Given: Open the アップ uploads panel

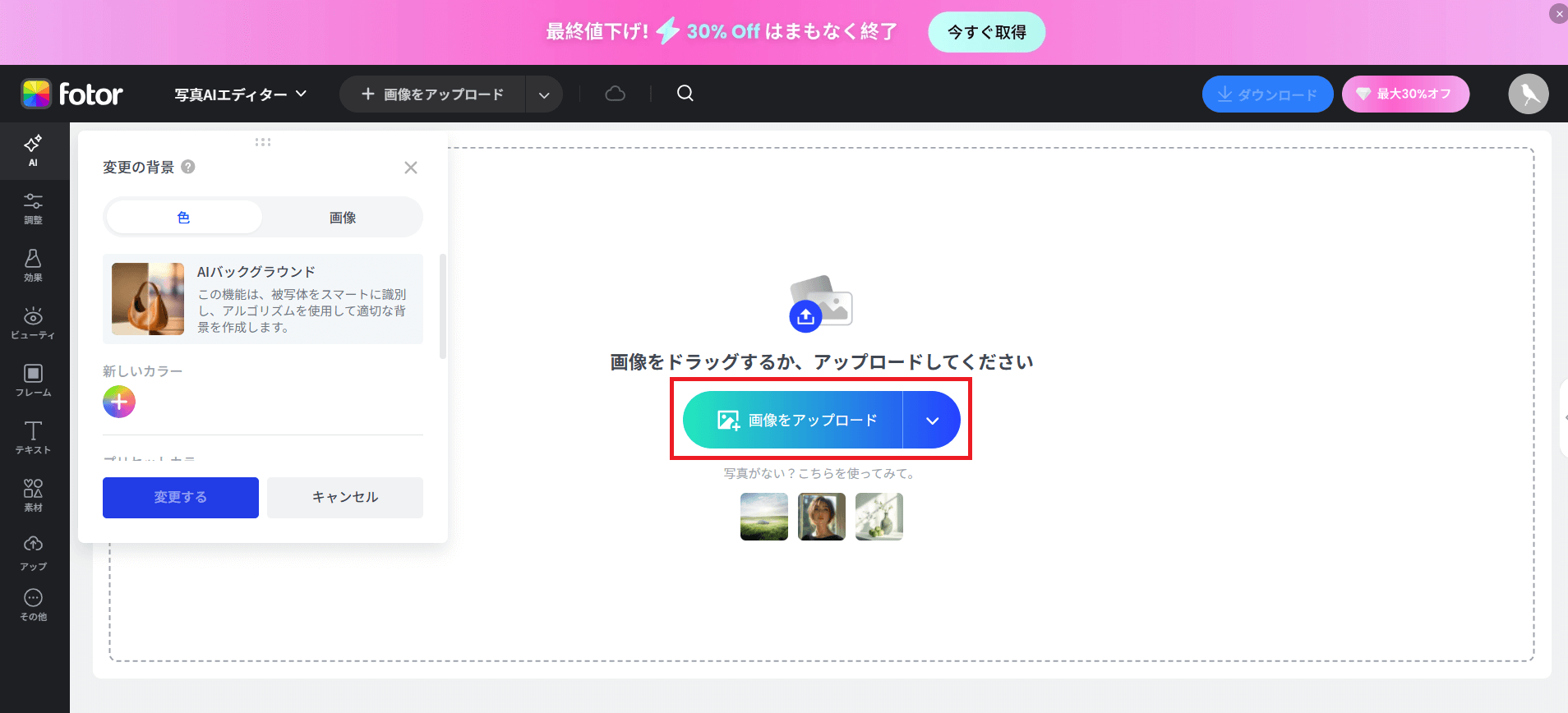Looking at the screenshot, I should [x=33, y=554].
